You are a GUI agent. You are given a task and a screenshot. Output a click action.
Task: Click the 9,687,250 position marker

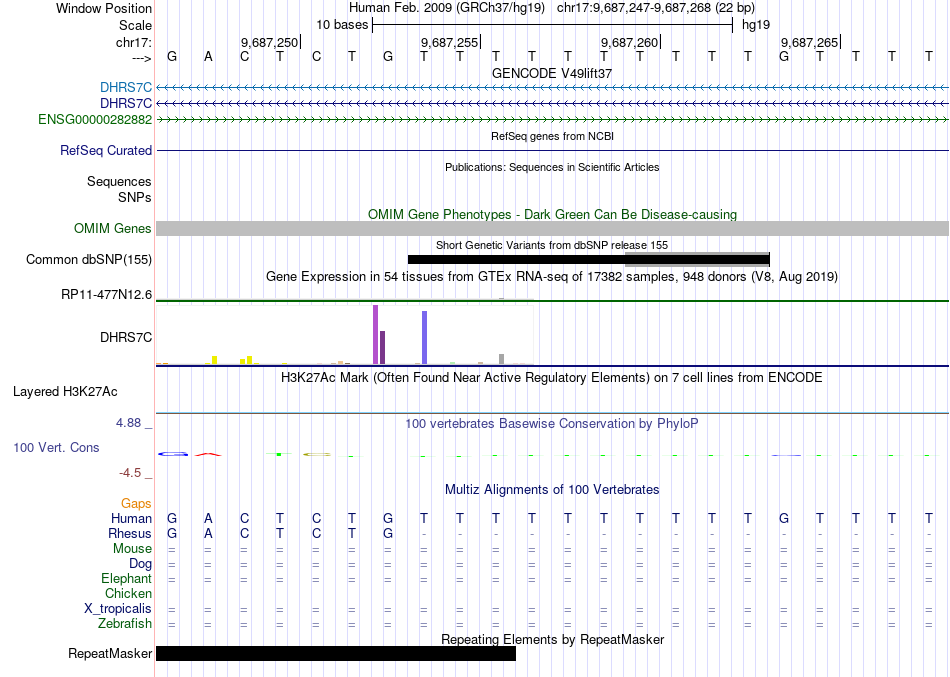tap(270, 42)
